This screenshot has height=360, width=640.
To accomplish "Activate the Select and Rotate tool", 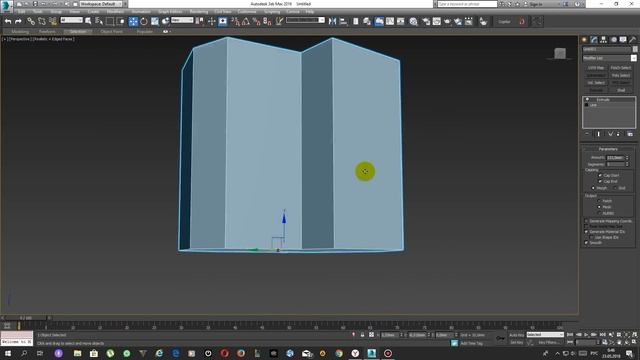I will [x=144, y=21].
